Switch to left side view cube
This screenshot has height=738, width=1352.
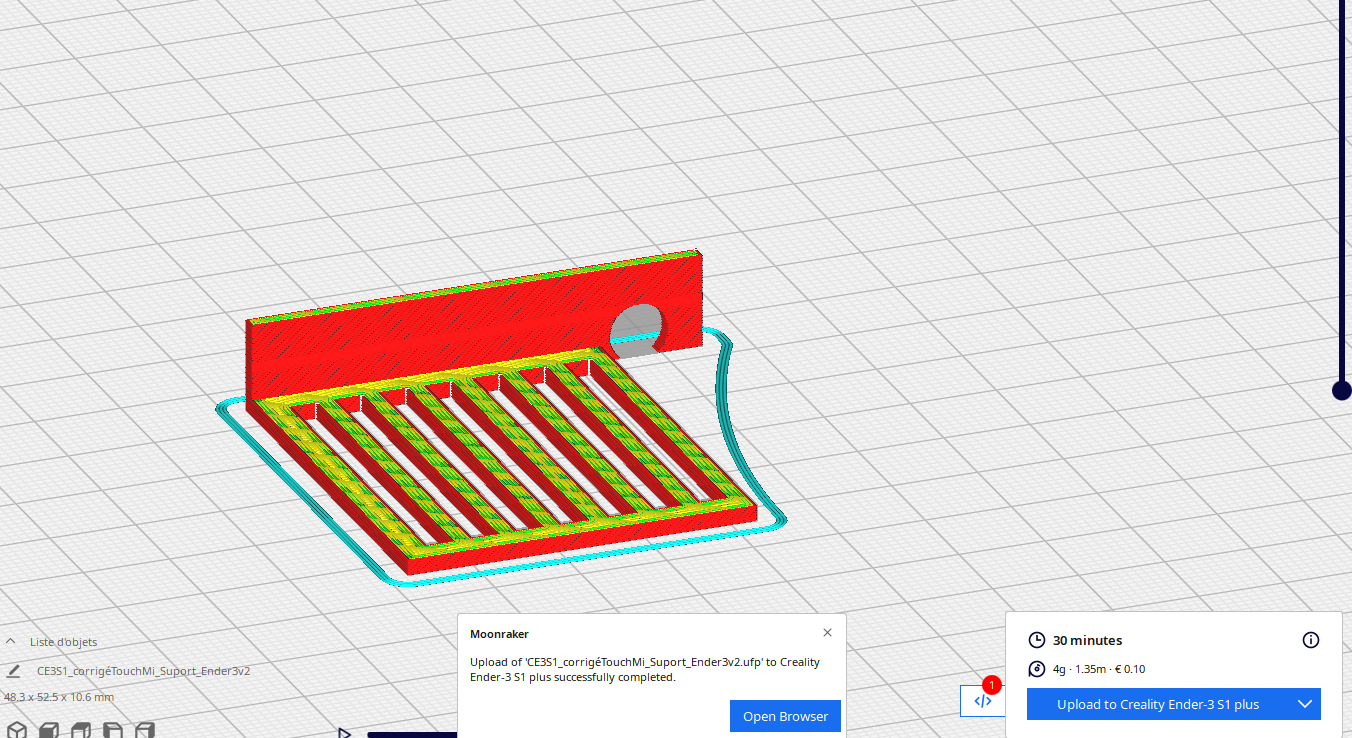coord(114,731)
